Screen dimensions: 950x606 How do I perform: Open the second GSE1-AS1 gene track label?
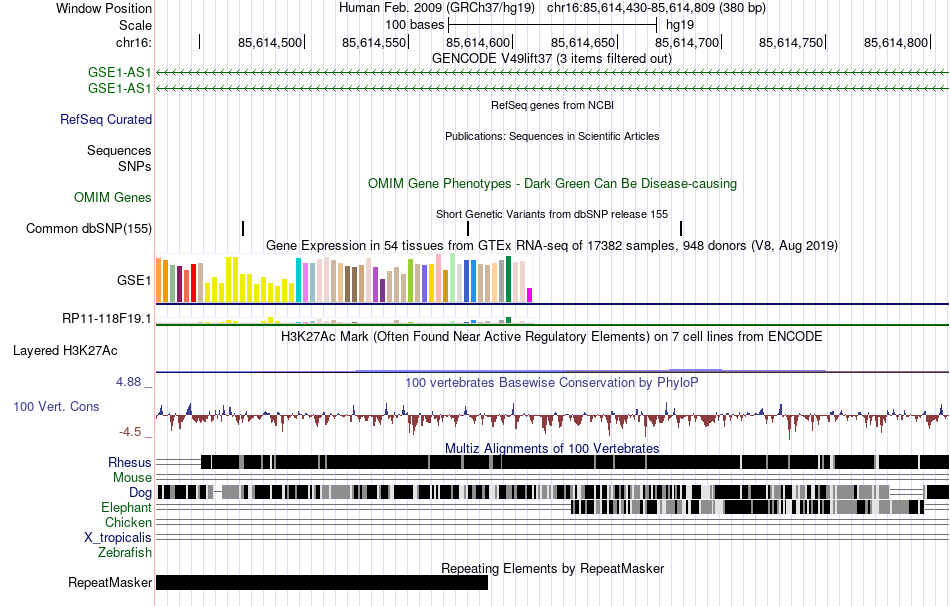[119, 88]
